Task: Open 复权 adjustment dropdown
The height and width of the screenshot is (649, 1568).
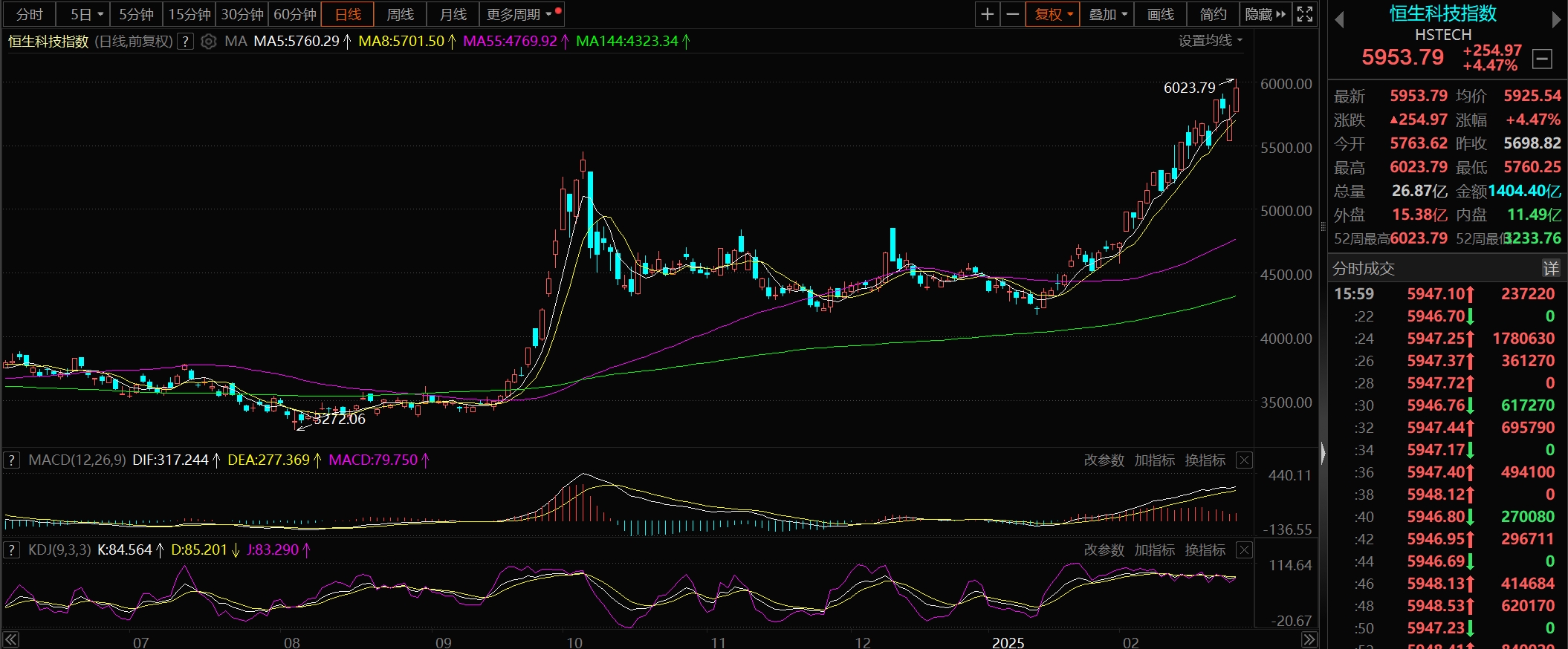Action: (x=1052, y=14)
